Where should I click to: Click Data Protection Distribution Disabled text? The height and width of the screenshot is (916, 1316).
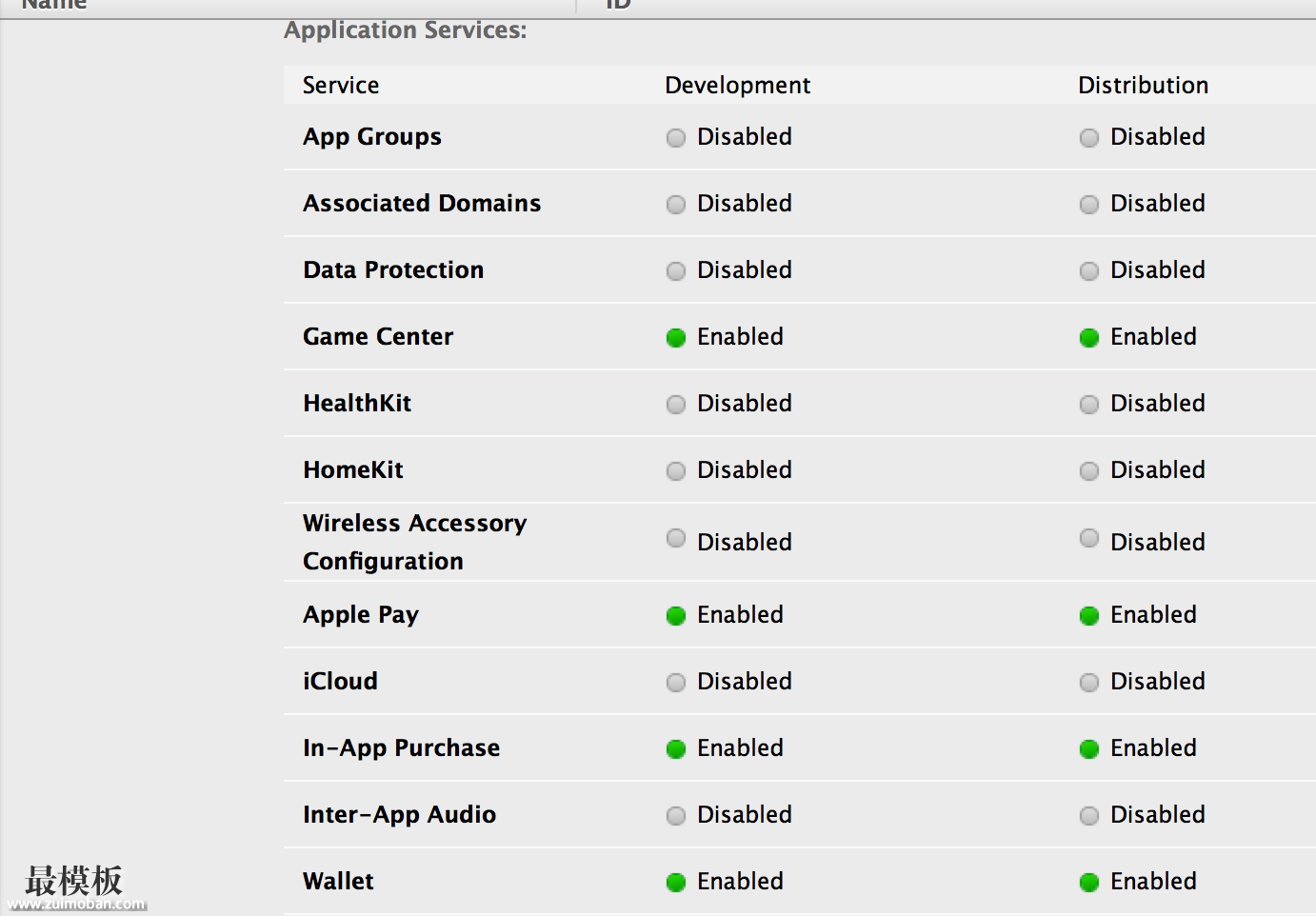pos(1158,269)
